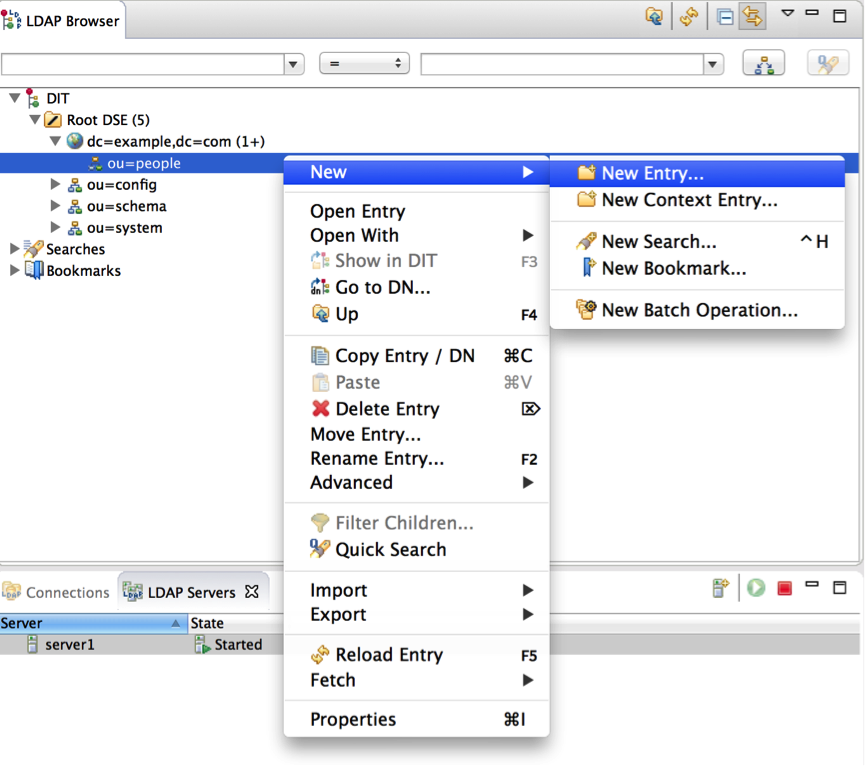
Task: Click the Searches rocket icon in the tree
Action: 34,249
